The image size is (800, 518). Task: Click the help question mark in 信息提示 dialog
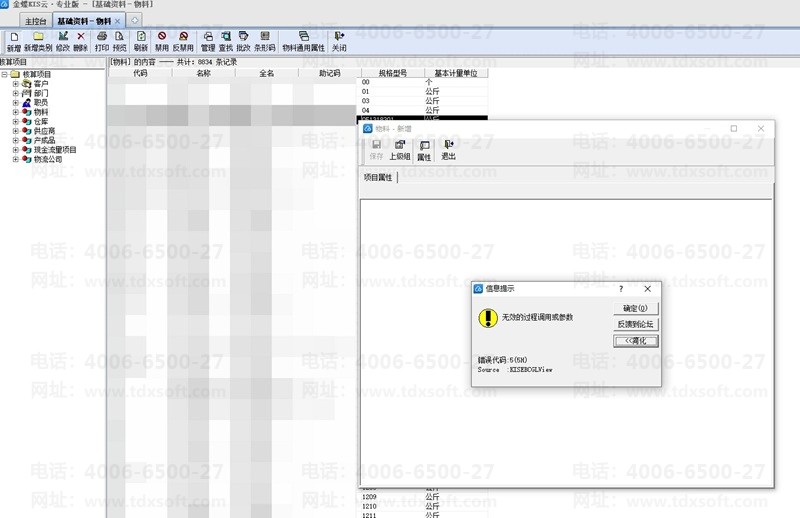coord(621,289)
